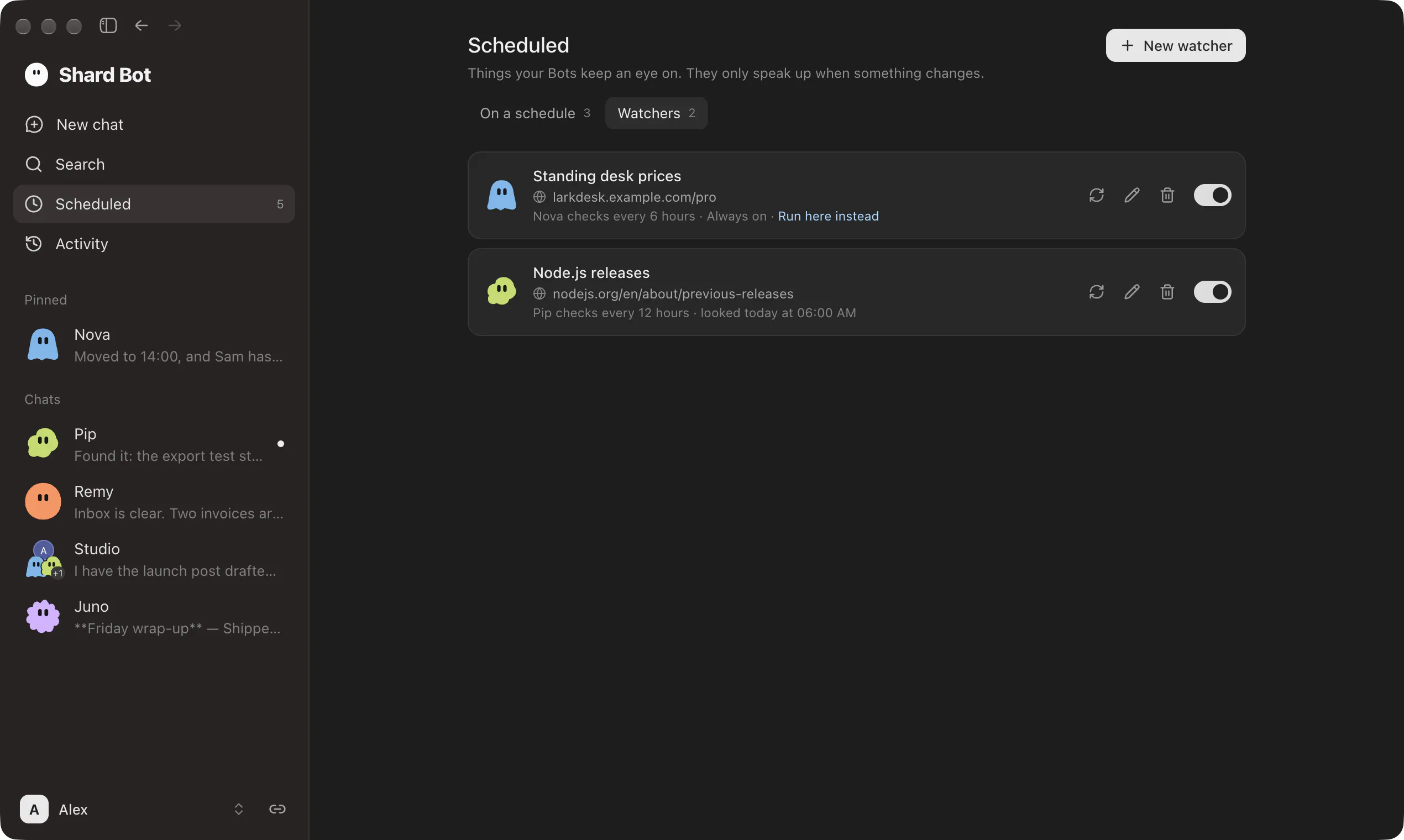Toggle the sidebar panel icon
The image size is (1404, 840).
108,25
